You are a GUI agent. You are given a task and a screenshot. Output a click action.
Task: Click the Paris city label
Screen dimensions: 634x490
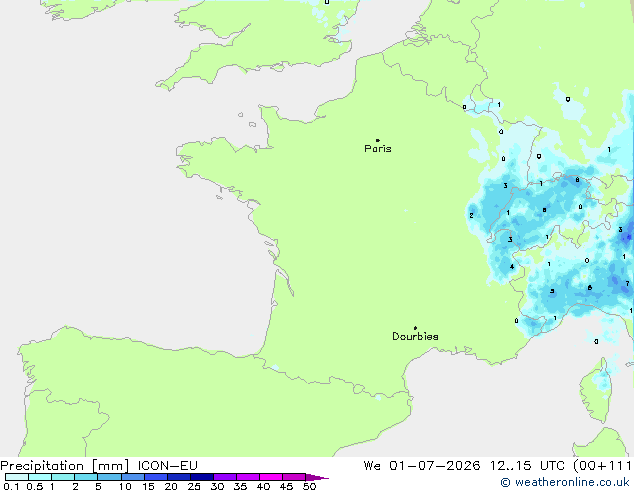(378, 149)
